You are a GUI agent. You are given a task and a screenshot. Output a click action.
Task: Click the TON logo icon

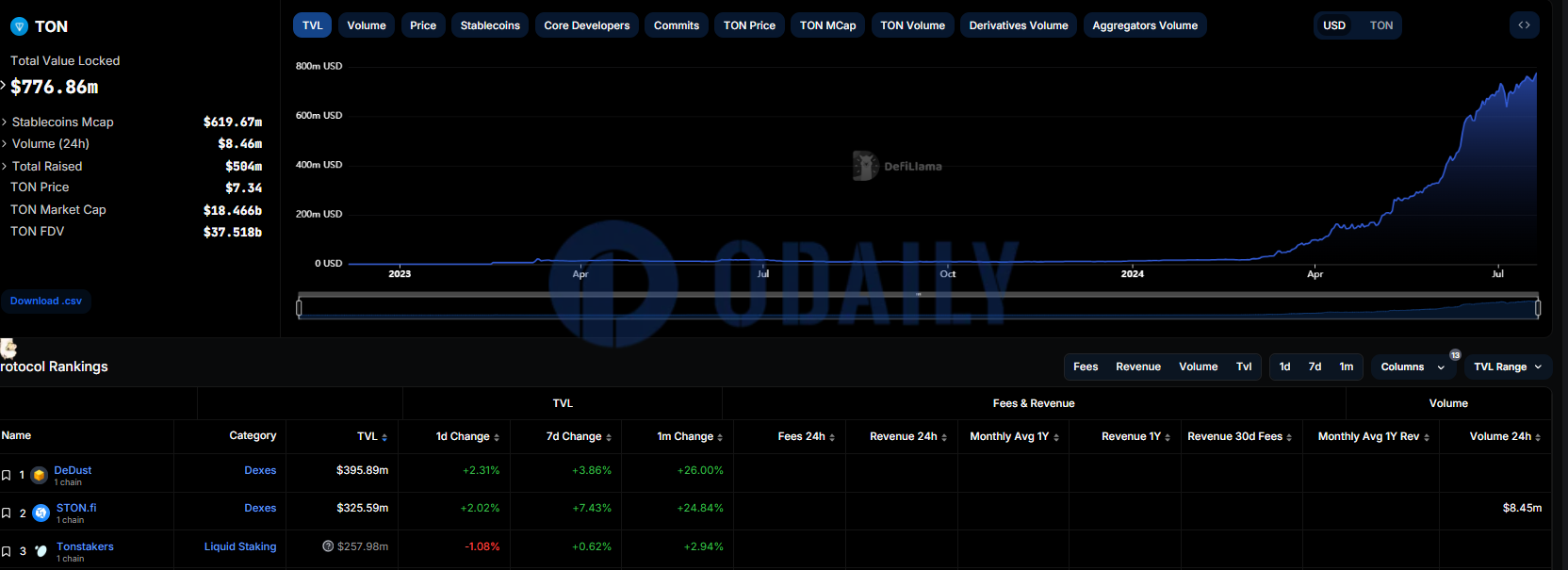tap(19, 26)
